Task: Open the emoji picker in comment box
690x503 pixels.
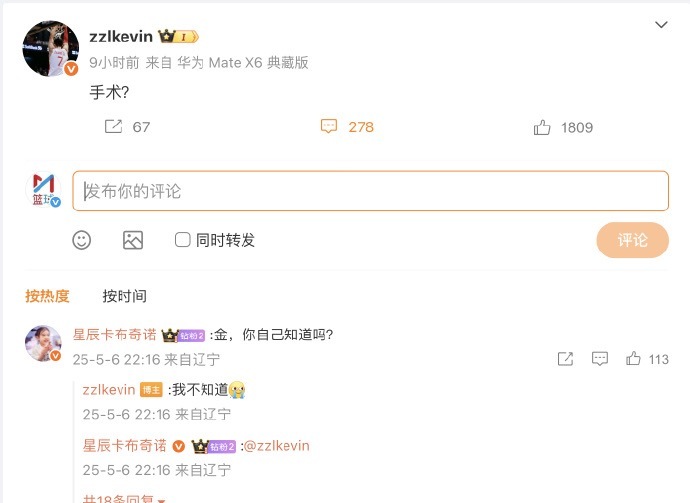Action: point(82,240)
